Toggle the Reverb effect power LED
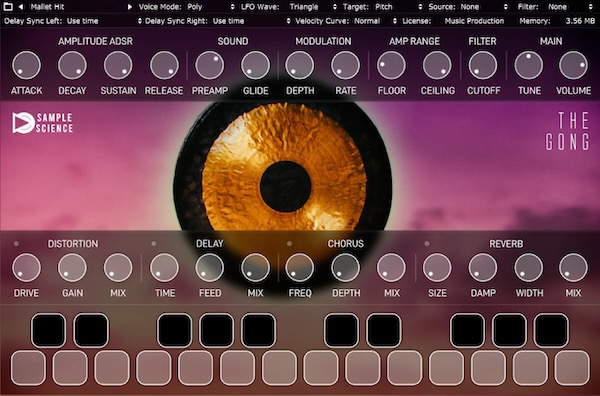 427,243
